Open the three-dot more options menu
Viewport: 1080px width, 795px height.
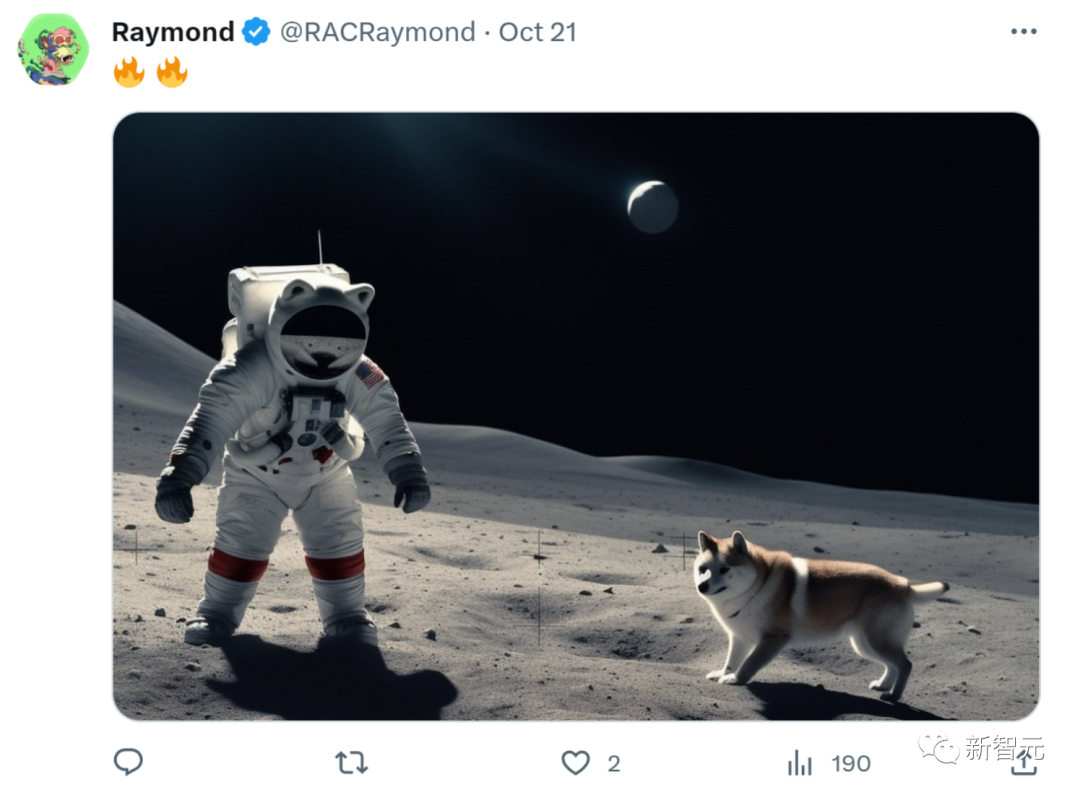click(1023, 32)
